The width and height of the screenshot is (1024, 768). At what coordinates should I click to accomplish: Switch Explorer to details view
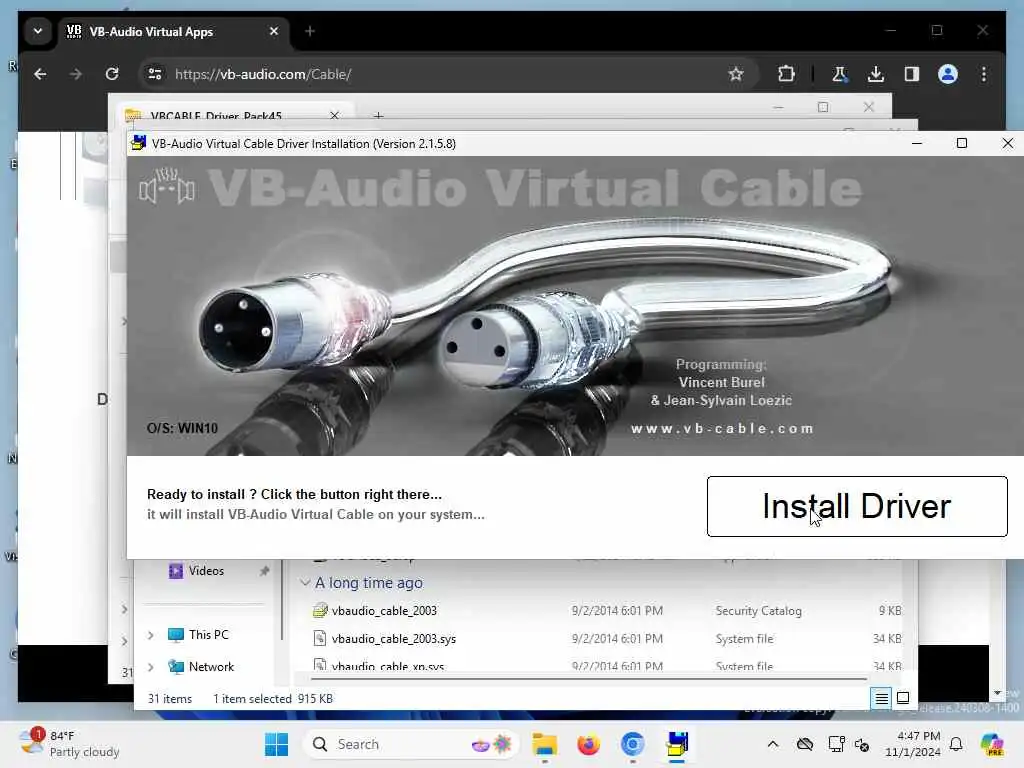[881, 699]
